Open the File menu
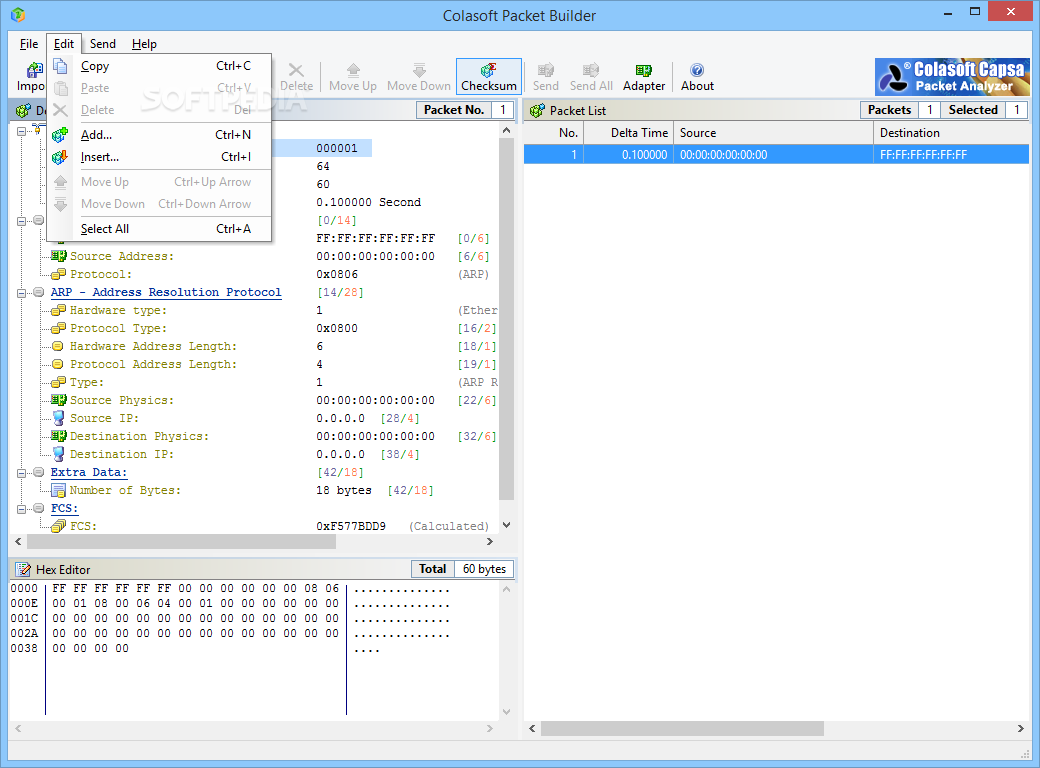This screenshot has width=1040, height=768. 29,44
